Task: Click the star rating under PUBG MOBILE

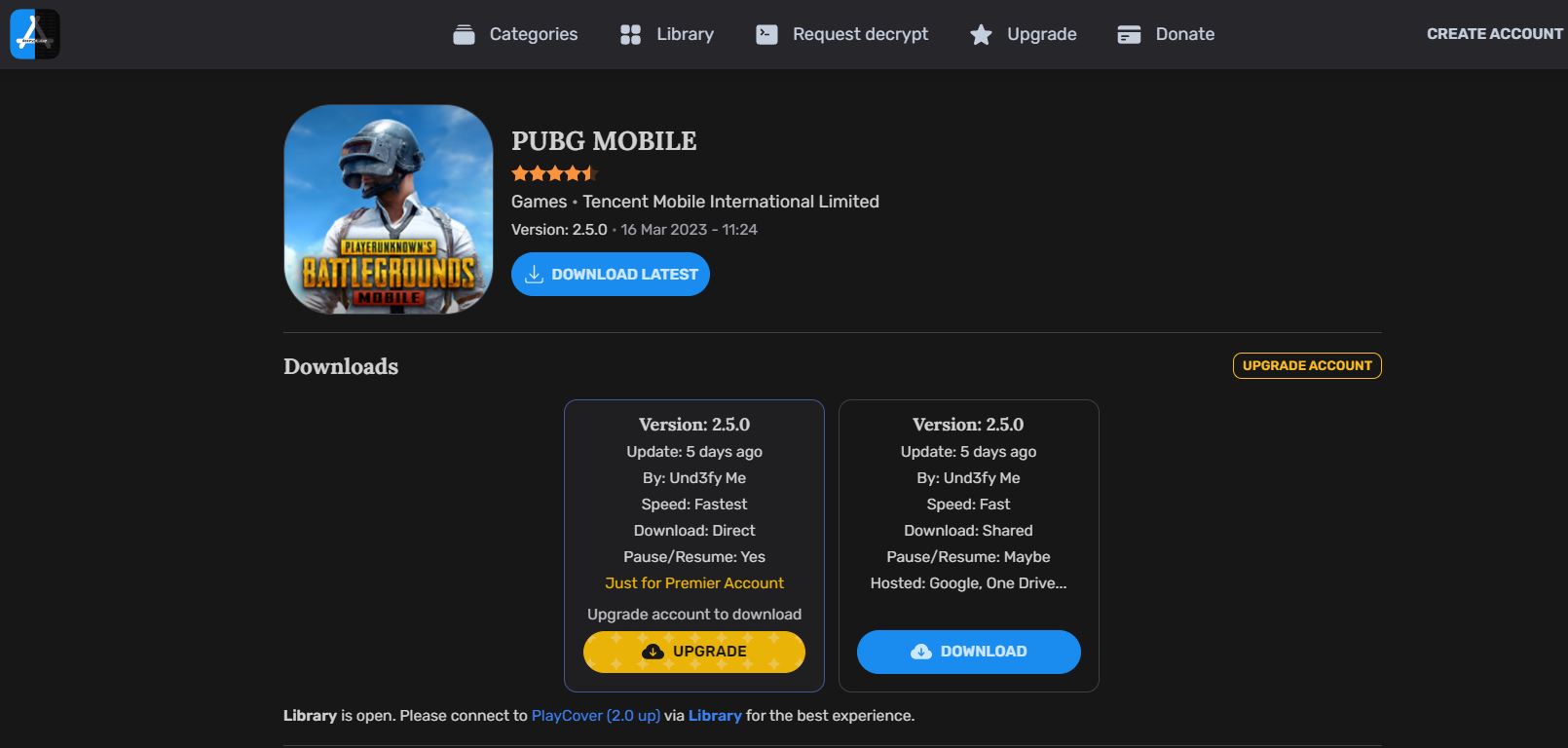Action: click(x=553, y=173)
